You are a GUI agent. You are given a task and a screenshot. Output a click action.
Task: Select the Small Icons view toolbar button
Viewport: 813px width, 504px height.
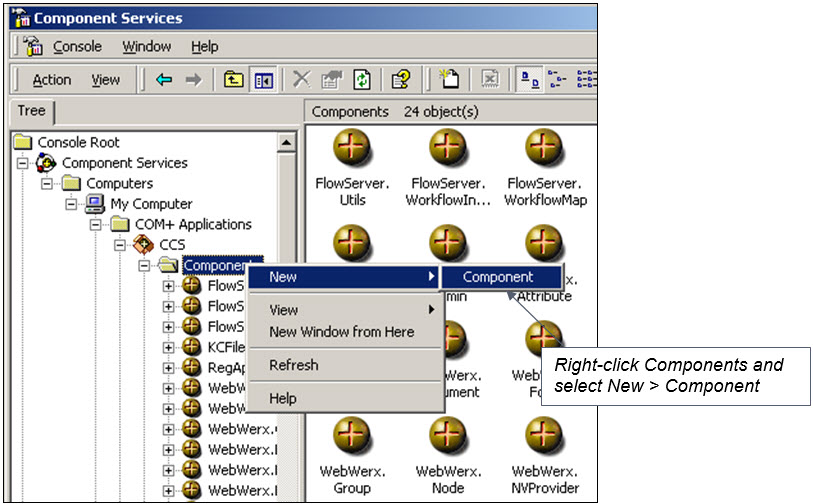pos(557,80)
